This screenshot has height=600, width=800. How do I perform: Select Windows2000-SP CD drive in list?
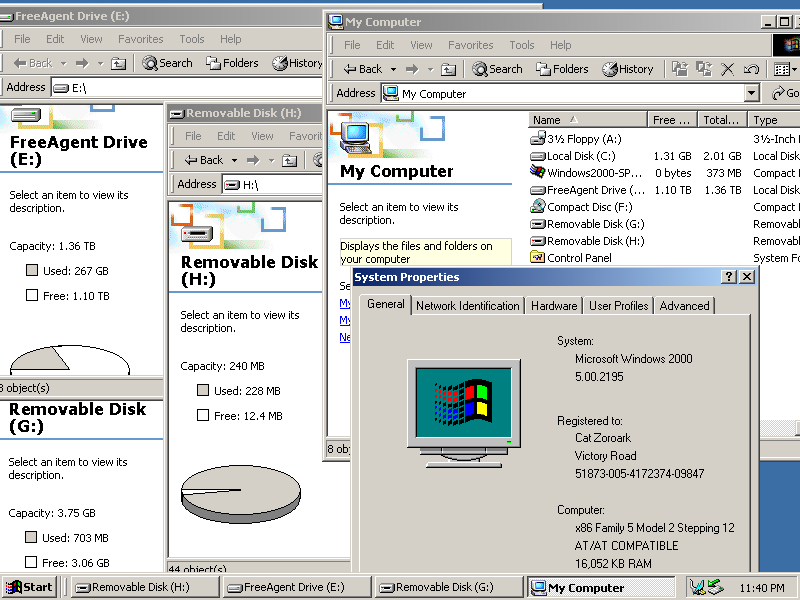594,173
